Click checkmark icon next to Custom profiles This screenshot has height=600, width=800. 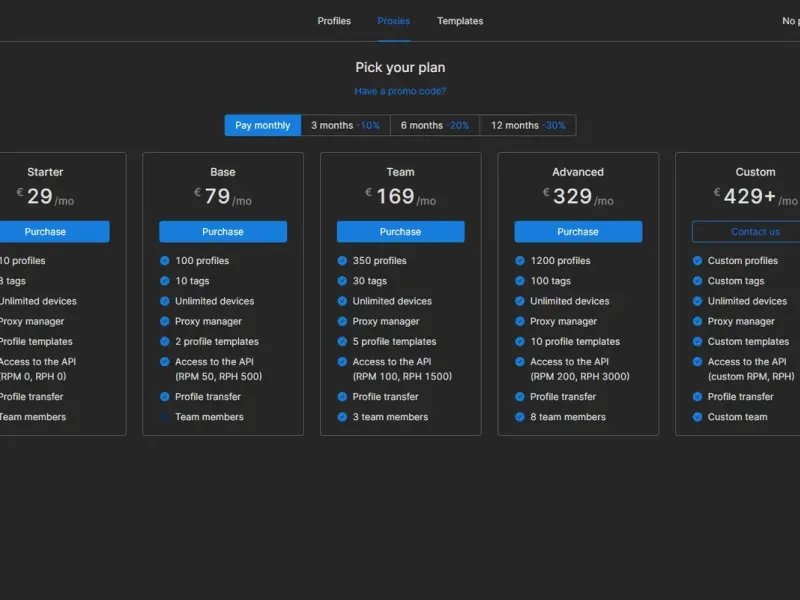(x=697, y=261)
